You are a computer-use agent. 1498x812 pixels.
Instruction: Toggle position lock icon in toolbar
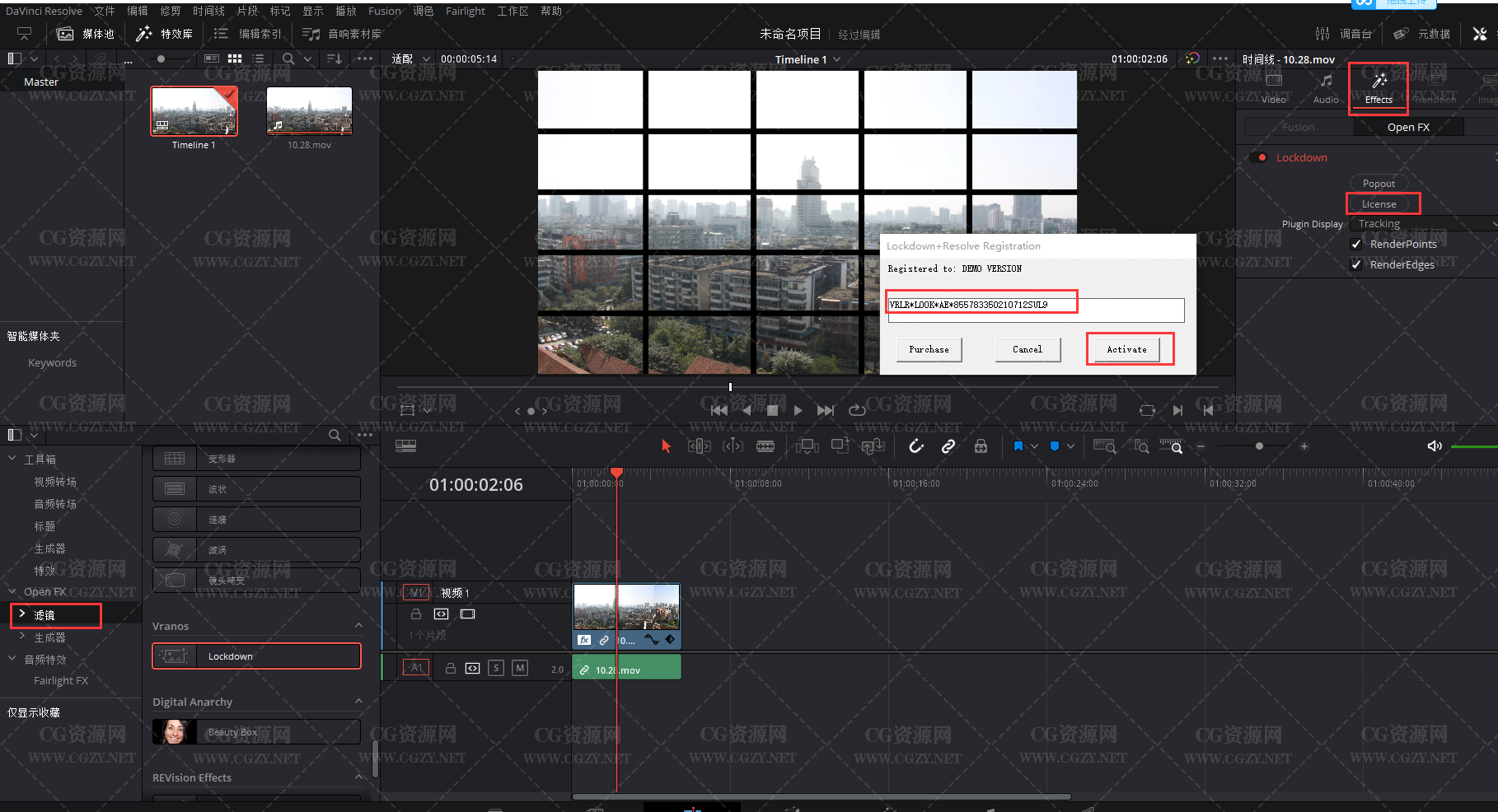tap(981, 446)
